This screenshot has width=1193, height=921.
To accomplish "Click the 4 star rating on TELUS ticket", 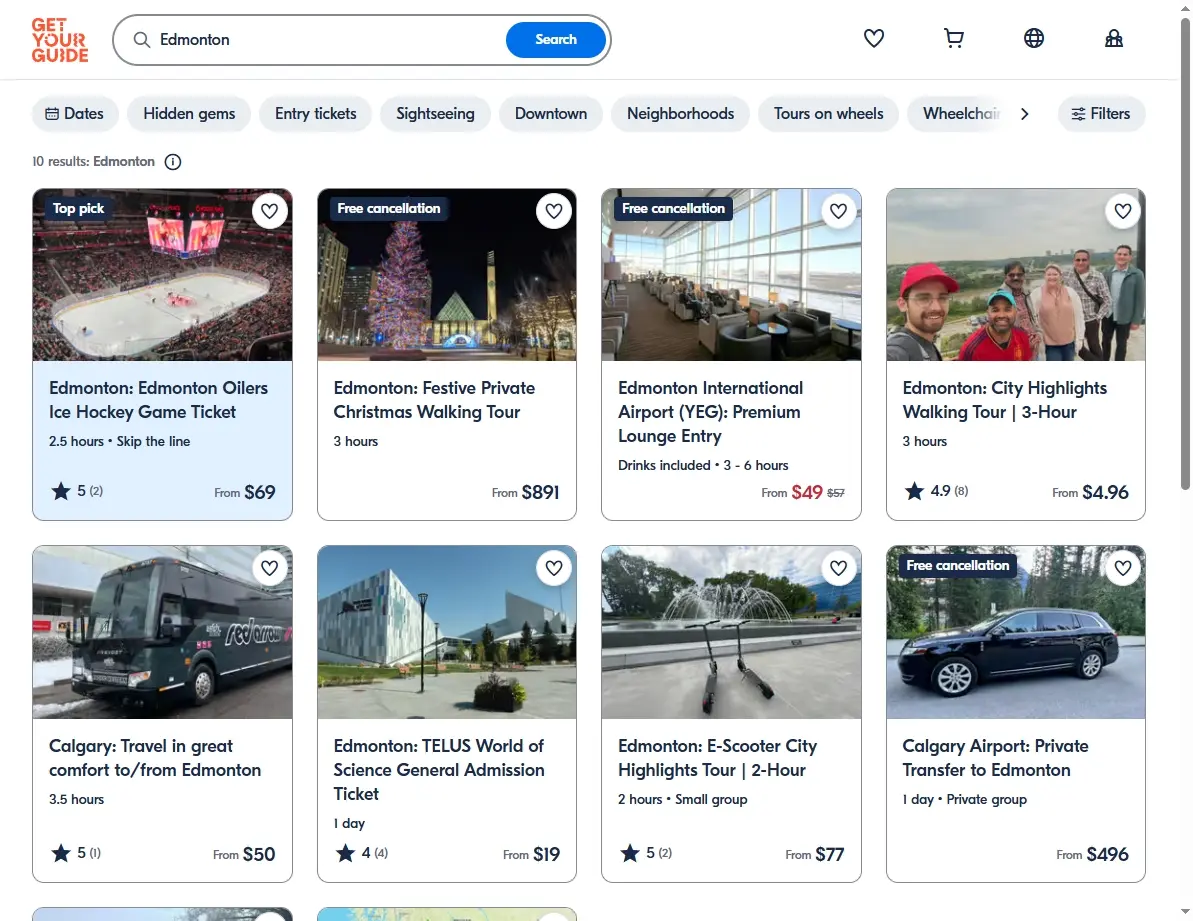I will 362,853.
